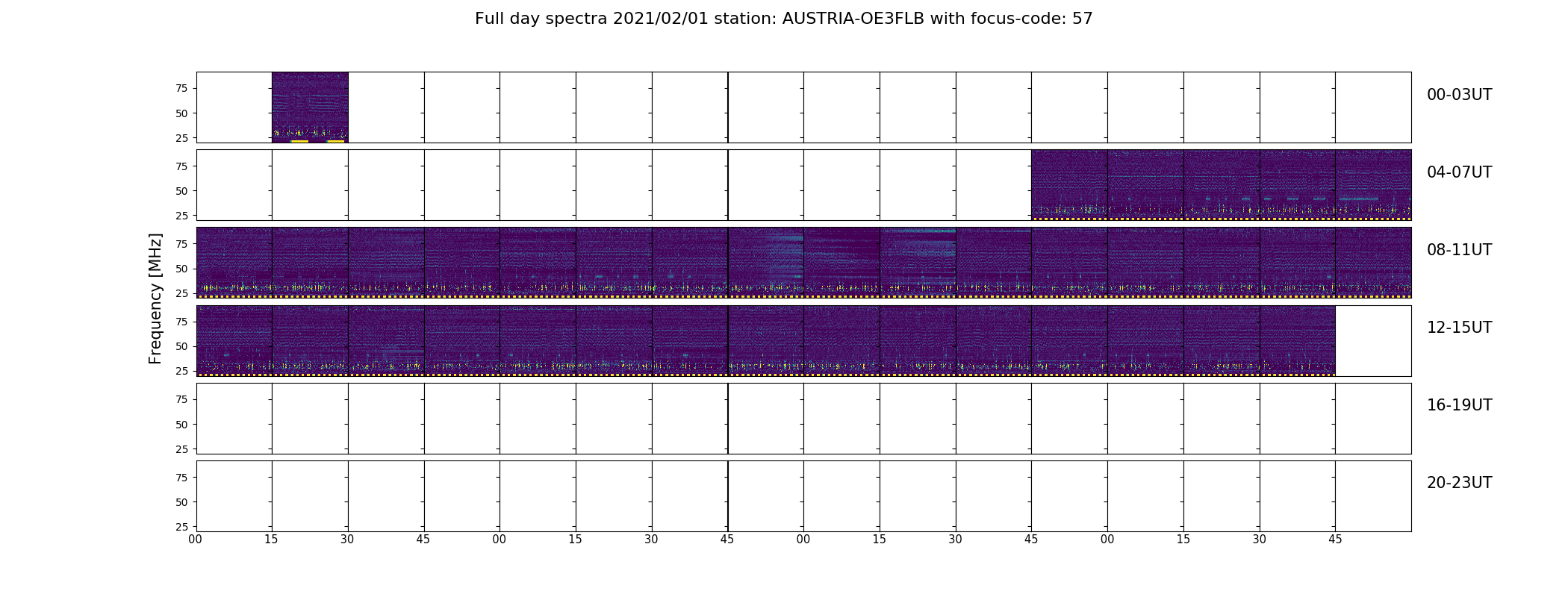
Task: Select the '04-07UT' row label
Action: coord(1459,172)
